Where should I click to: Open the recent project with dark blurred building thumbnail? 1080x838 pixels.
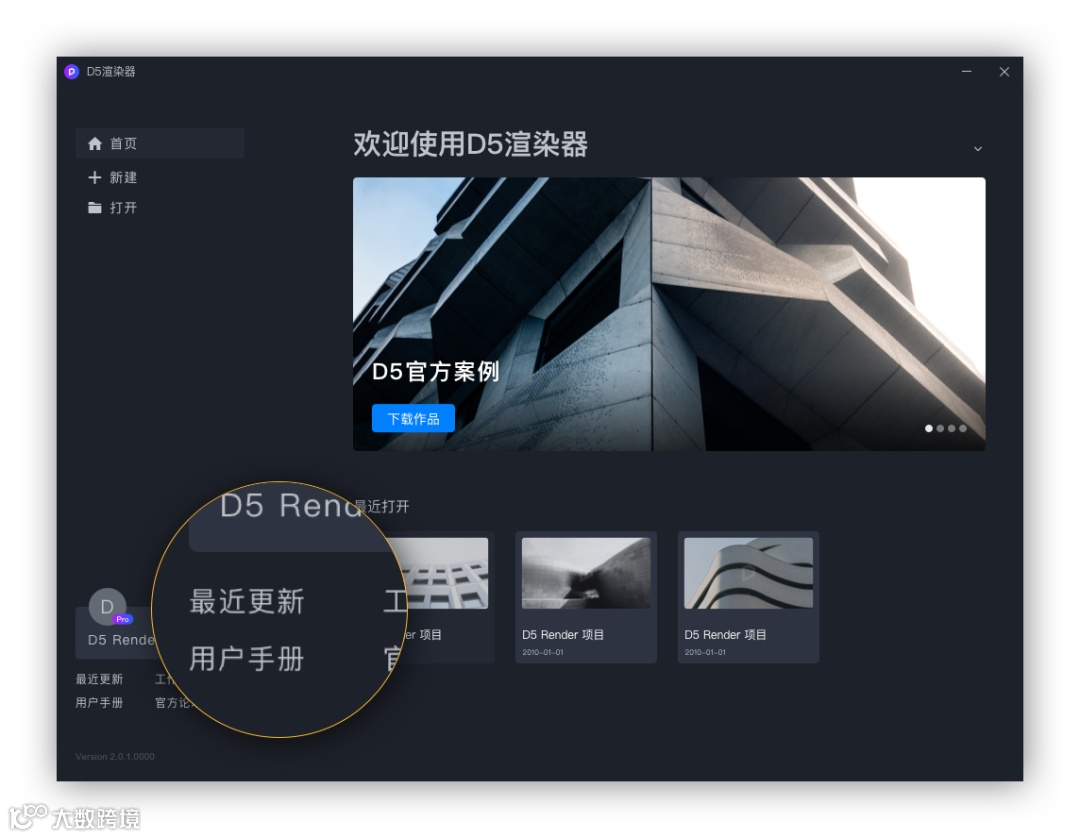pyautogui.click(x=586, y=597)
